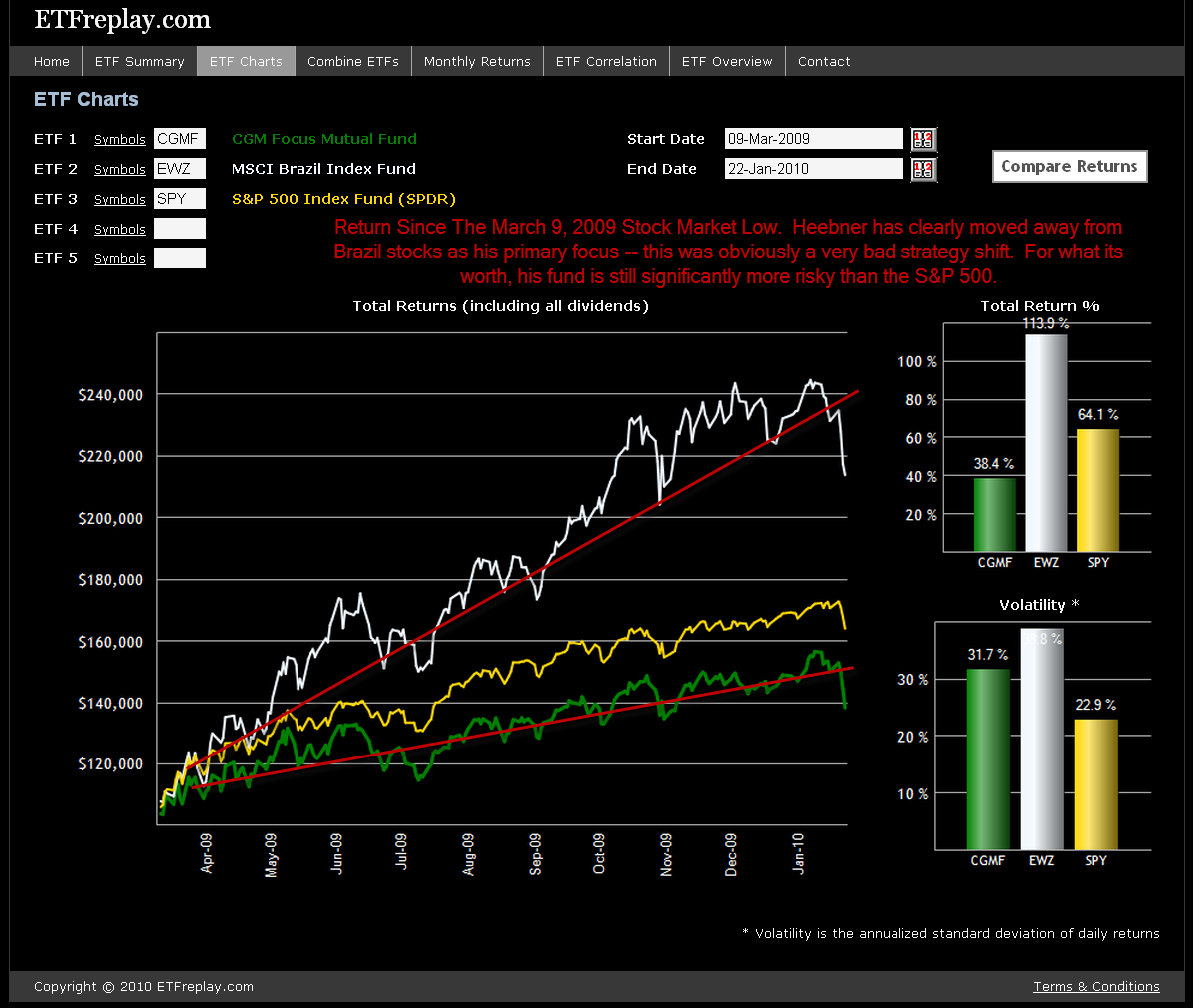The image size is (1193, 1008).
Task: Open the Contact page
Action: (824, 62)
